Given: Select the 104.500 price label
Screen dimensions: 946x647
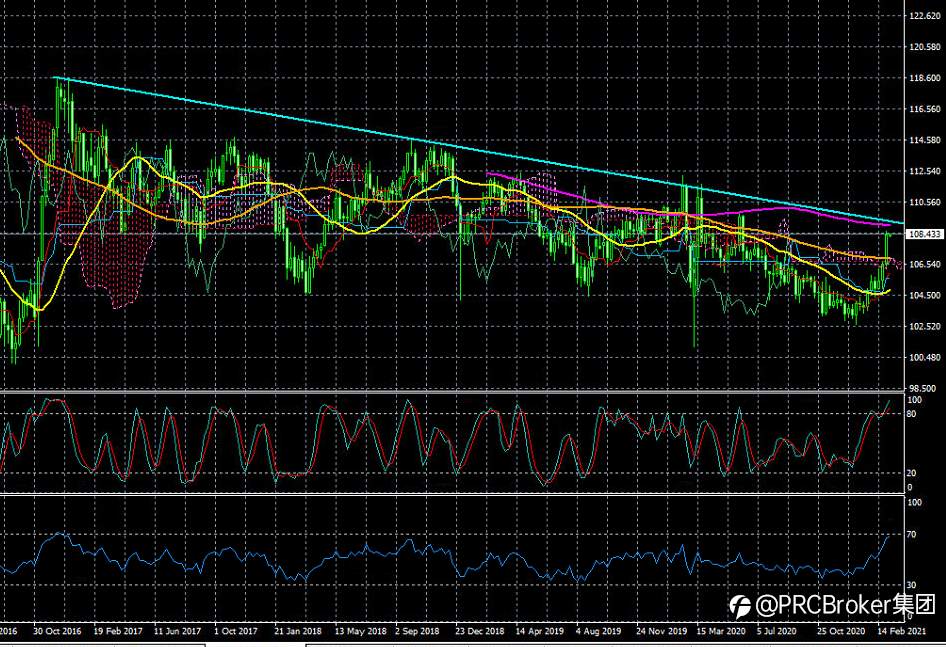Looking at the screenshot, I should pyautogui.click(x=925, y=295).
